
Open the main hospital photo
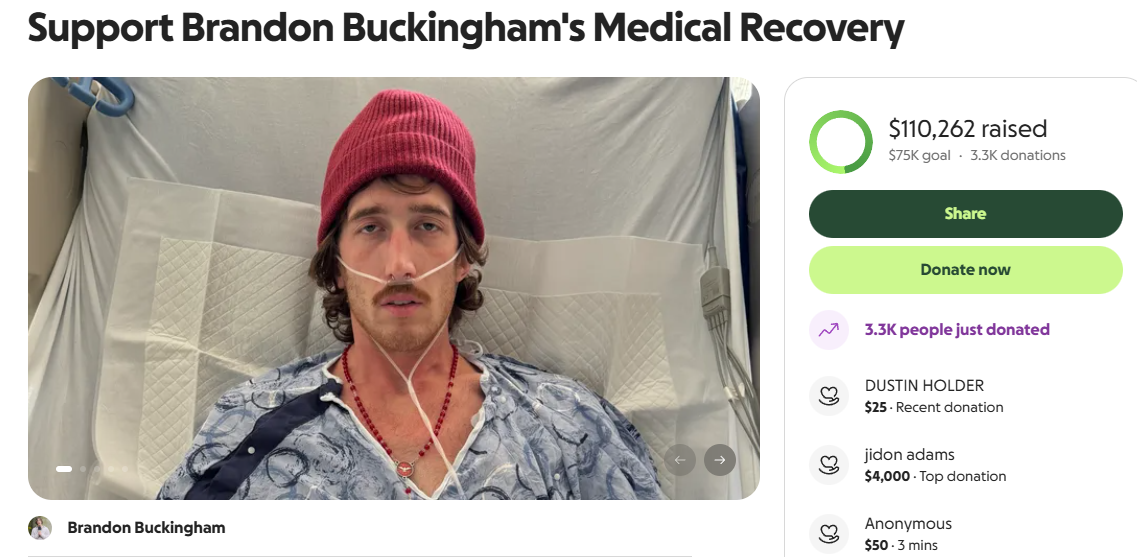point(394,288)
